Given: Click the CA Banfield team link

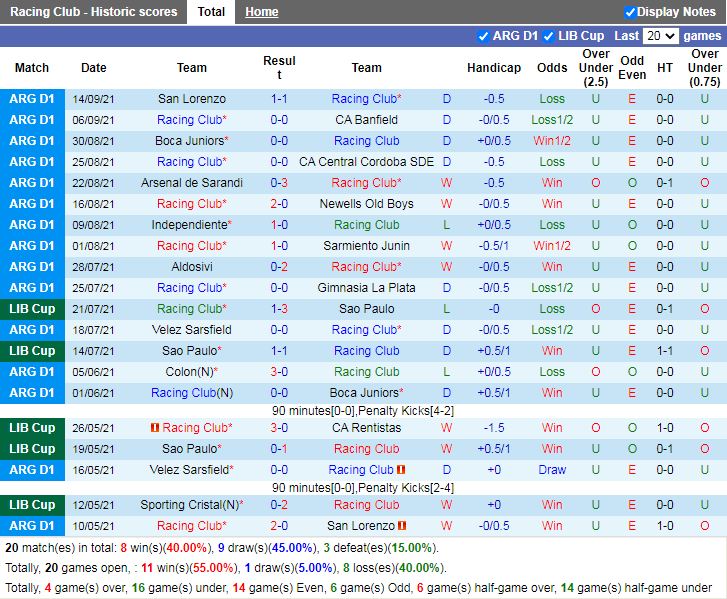Looking at the screenshot, I should pos(366,120).
